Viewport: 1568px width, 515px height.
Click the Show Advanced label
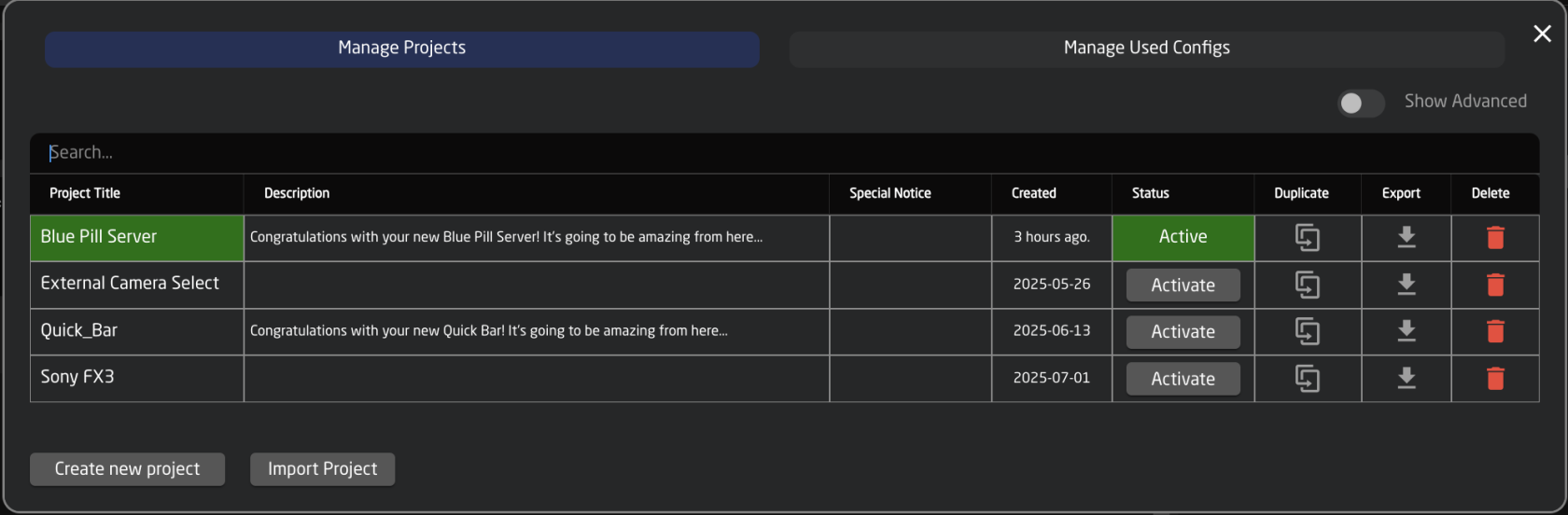[1466, 102]
